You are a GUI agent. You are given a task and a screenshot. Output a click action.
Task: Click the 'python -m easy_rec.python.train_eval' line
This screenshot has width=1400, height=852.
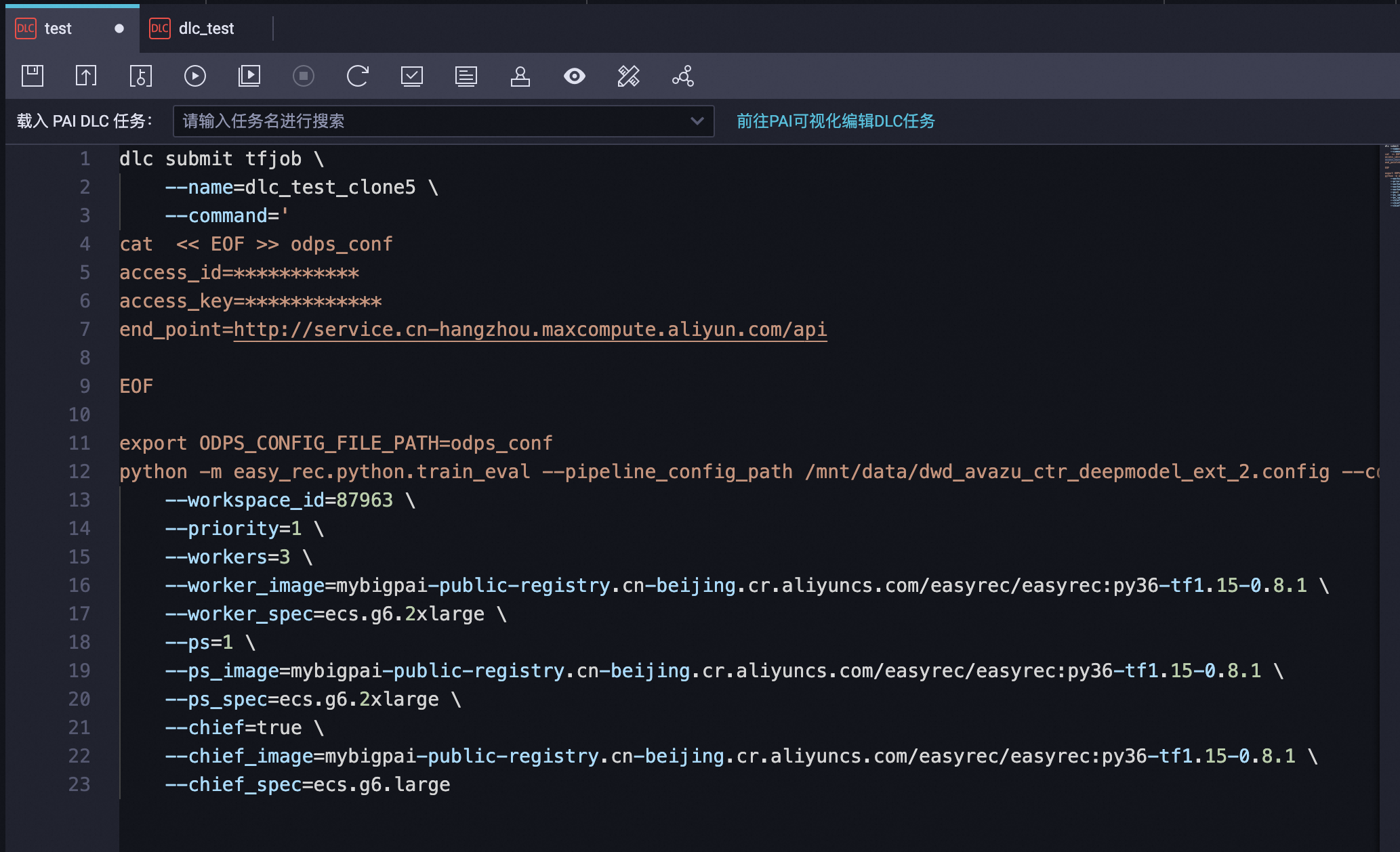[749, 471]
